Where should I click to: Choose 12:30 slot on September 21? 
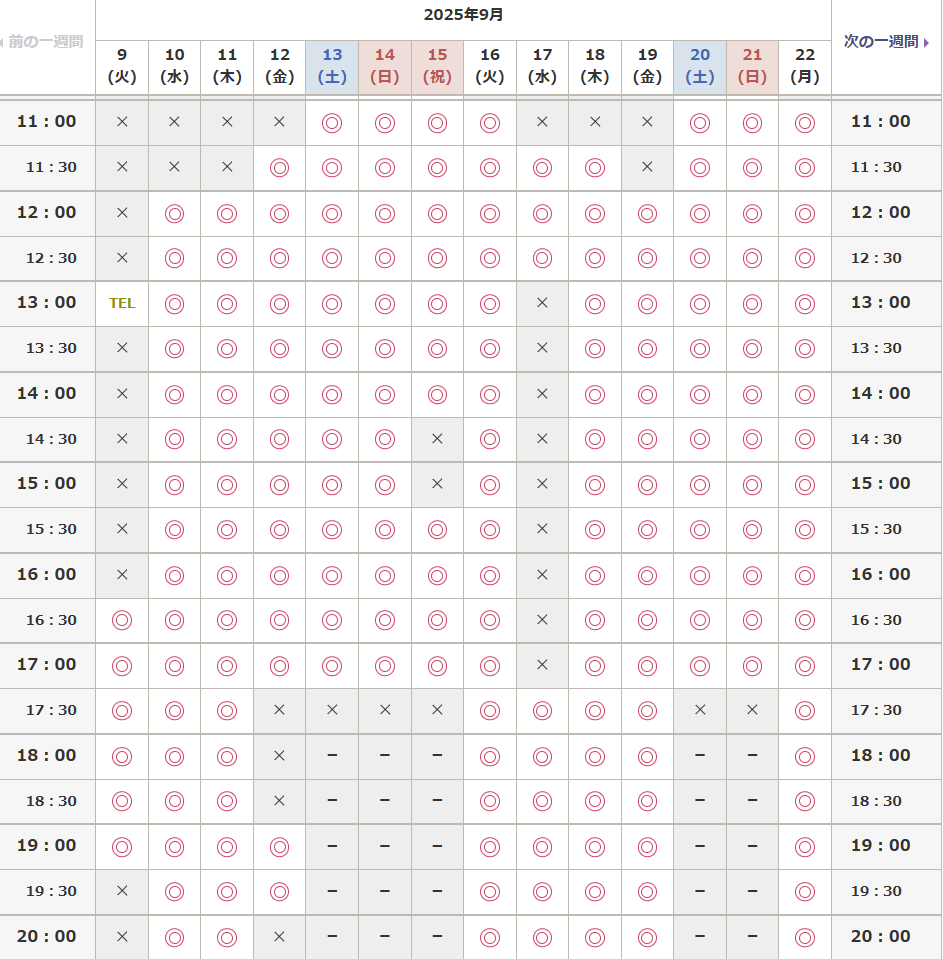(752, 258)
